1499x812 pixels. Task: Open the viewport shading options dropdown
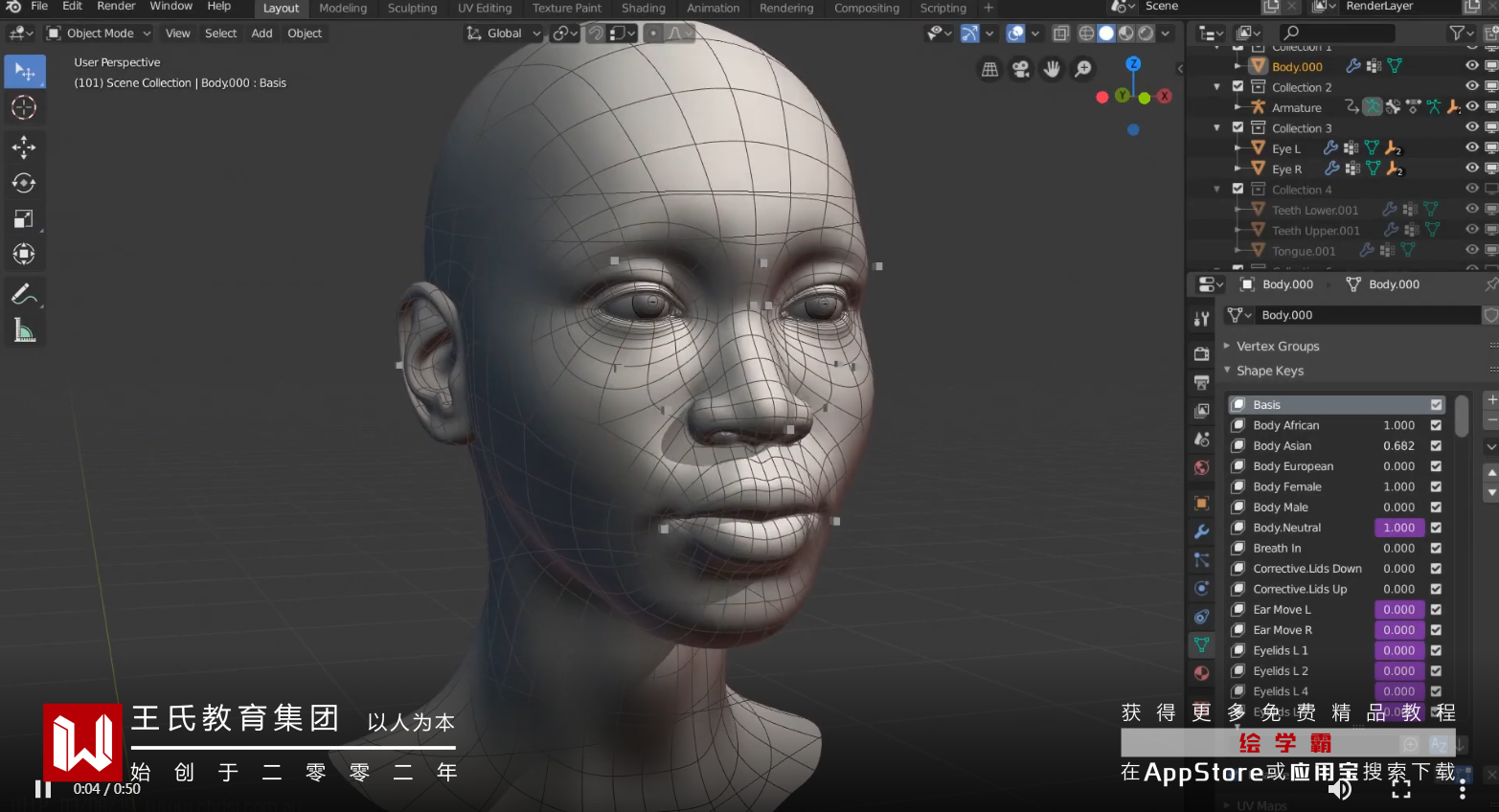(x=1166, y=34)
